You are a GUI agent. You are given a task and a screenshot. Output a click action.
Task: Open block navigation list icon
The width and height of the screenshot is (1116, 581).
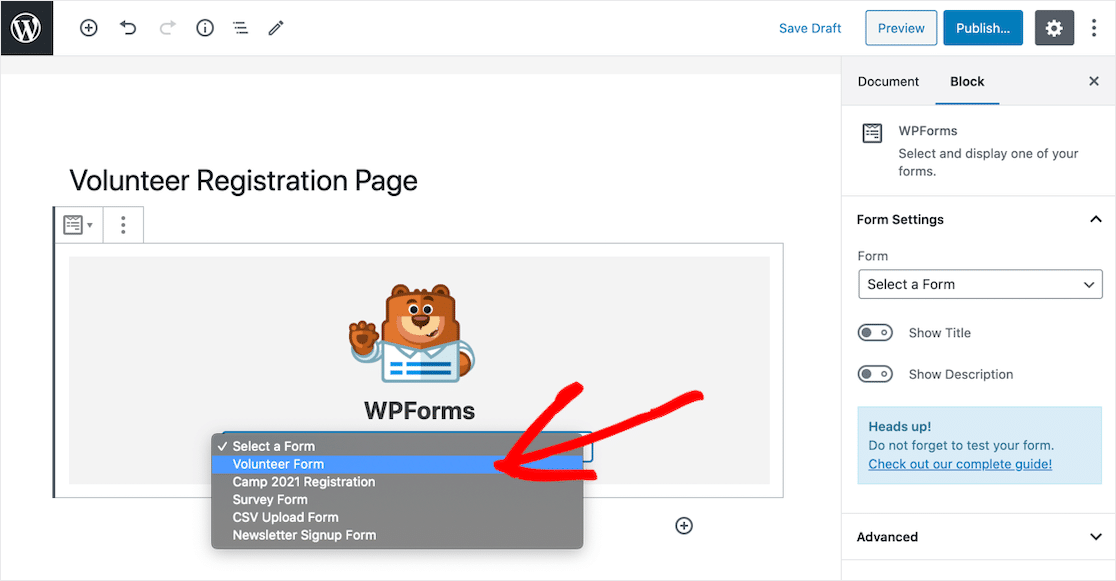241,28
